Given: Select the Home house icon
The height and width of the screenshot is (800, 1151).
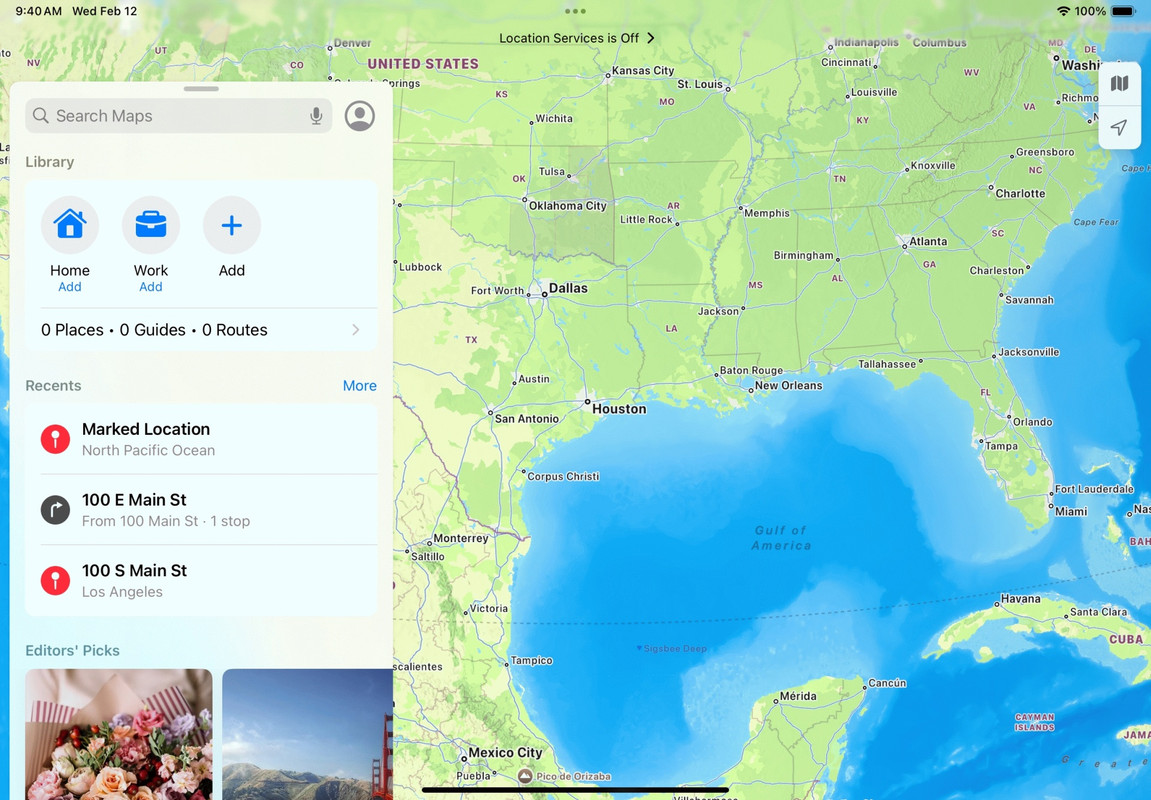Looking at the screenshot, I should (x=70, y=225).
